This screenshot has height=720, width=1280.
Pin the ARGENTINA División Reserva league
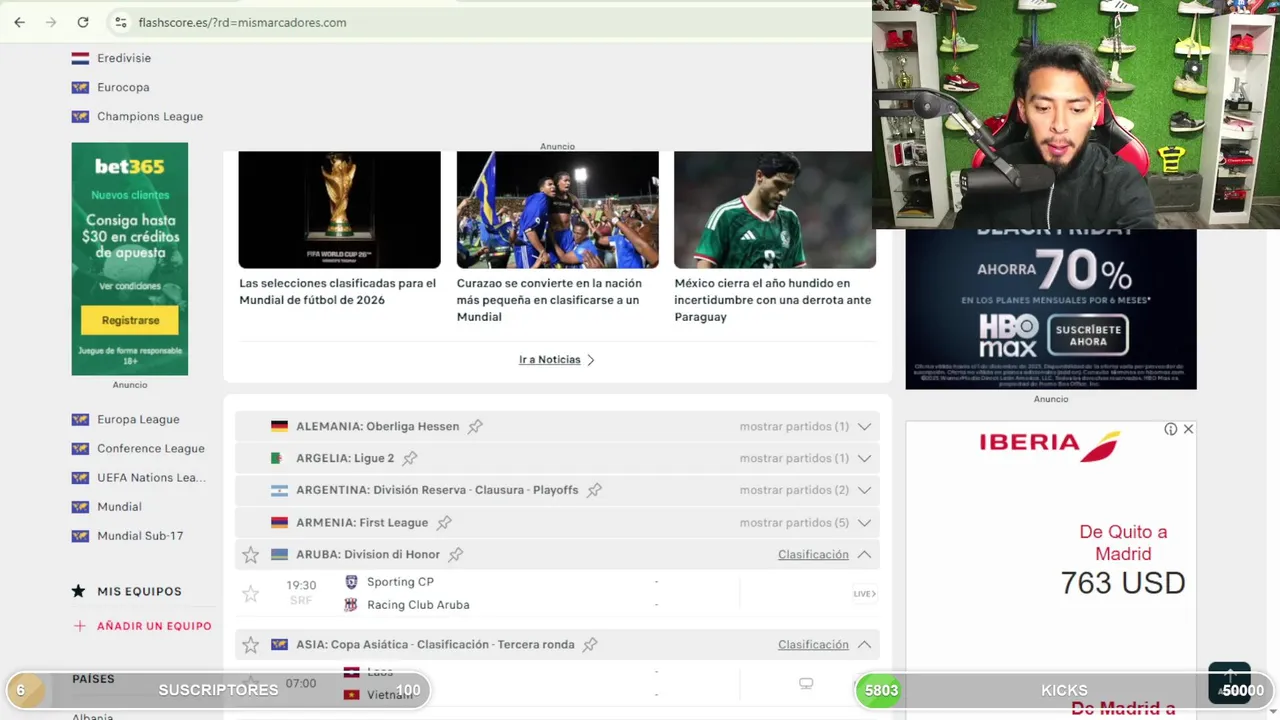pos(594,490)
